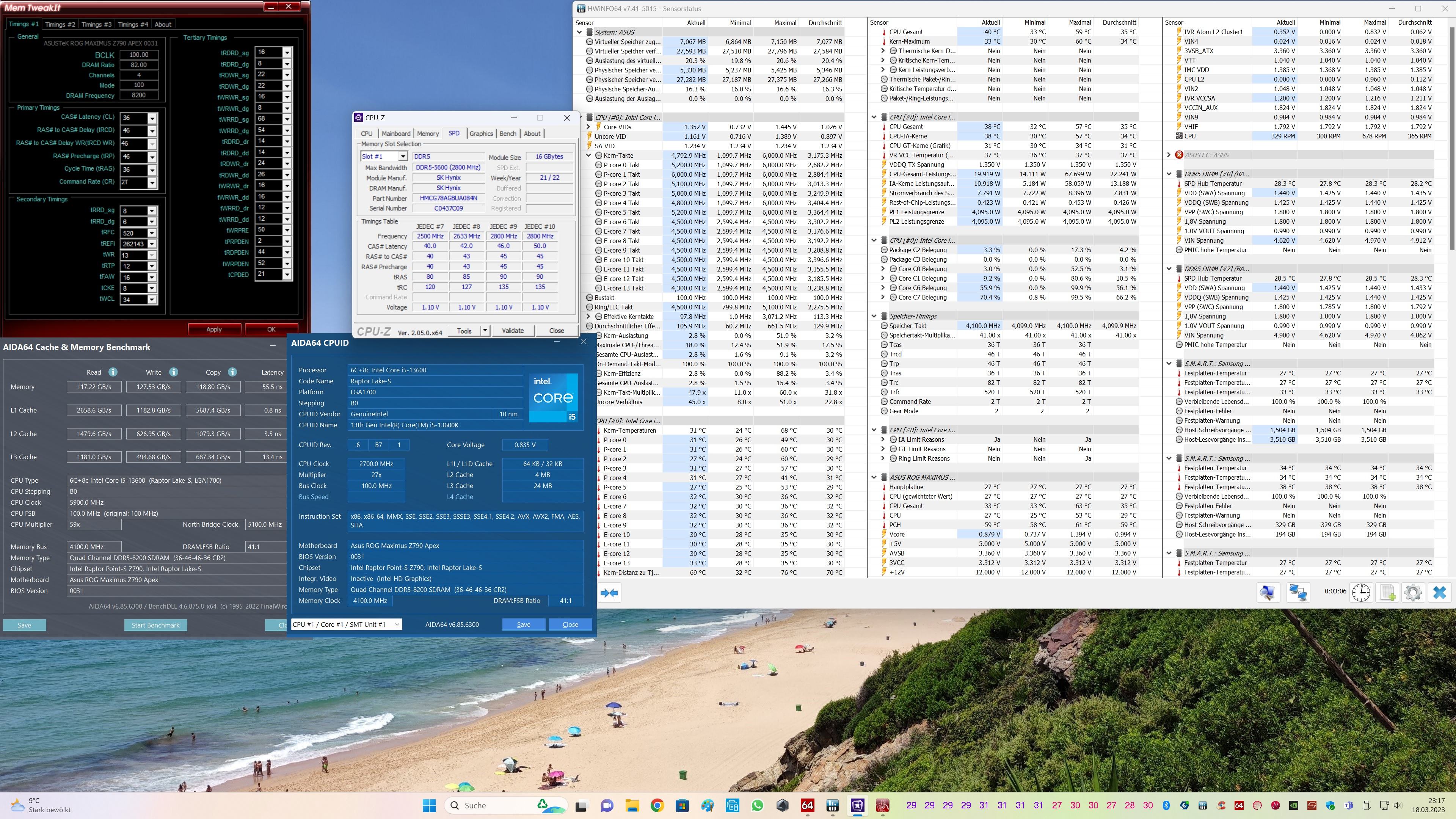Switch to Timings #2 tab in MemTweakIt
Screen dimensions: 1456x819
click(x=60, y=24)
